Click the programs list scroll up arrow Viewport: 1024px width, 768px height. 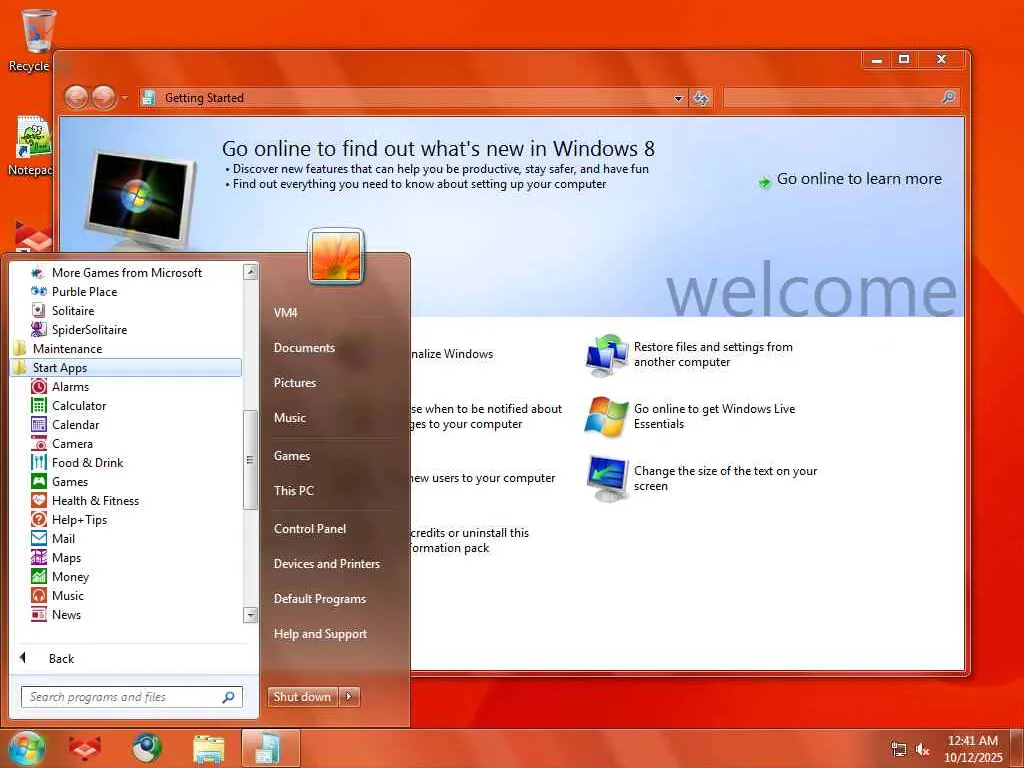(x=250, y=272)
